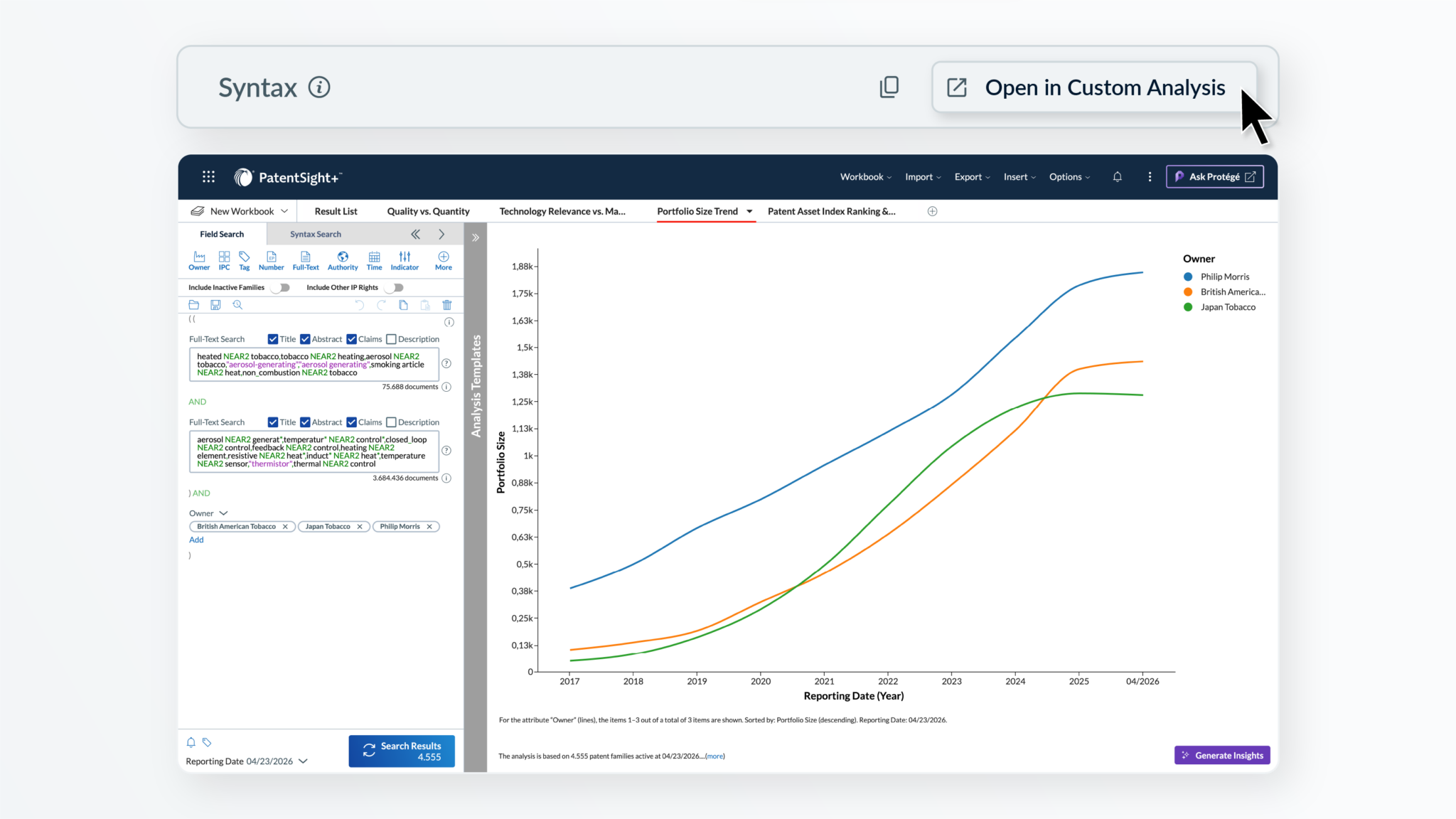Image resolution: width=1456 pixels, height=819 pixels.
Task: Remove Japan Tobacco owner chip
Action: (x=360, y=527)
